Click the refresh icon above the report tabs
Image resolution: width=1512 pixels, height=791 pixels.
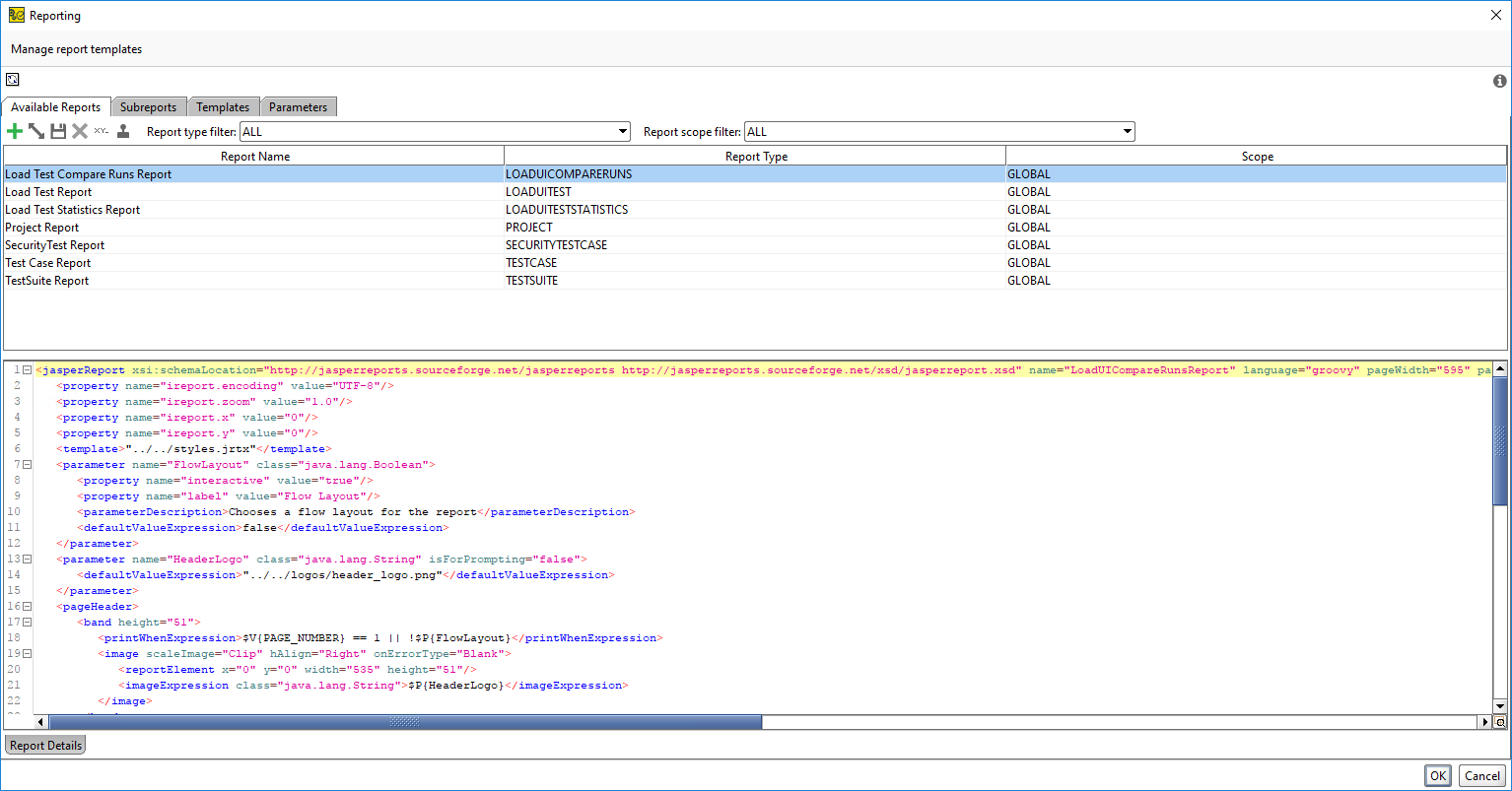pyautogui.click(x=12, y=79)
